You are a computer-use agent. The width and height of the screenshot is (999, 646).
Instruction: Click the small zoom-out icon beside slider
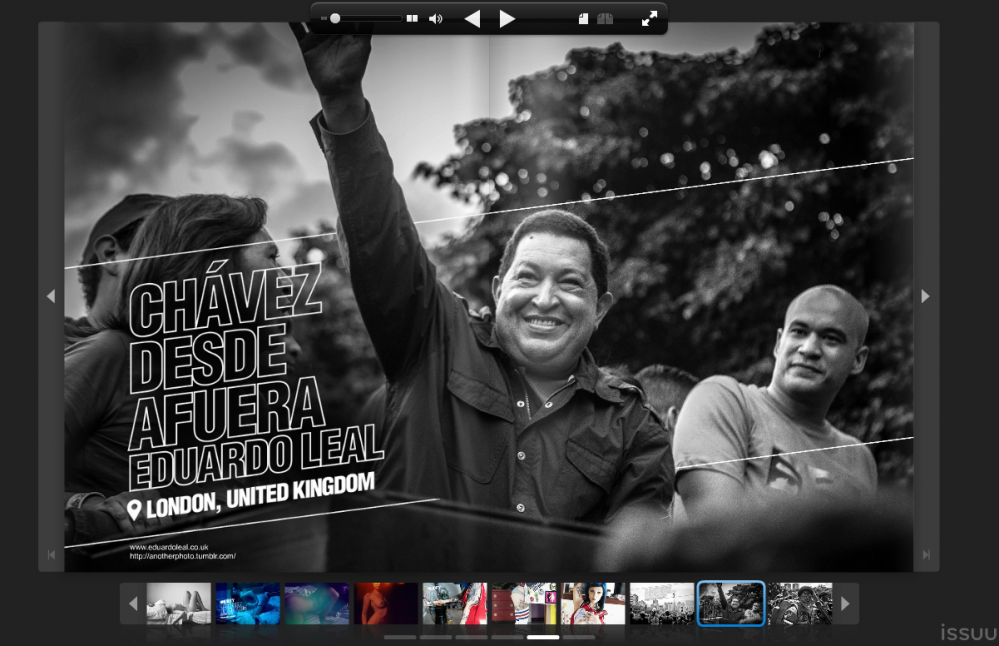click(x=324, y=18)
